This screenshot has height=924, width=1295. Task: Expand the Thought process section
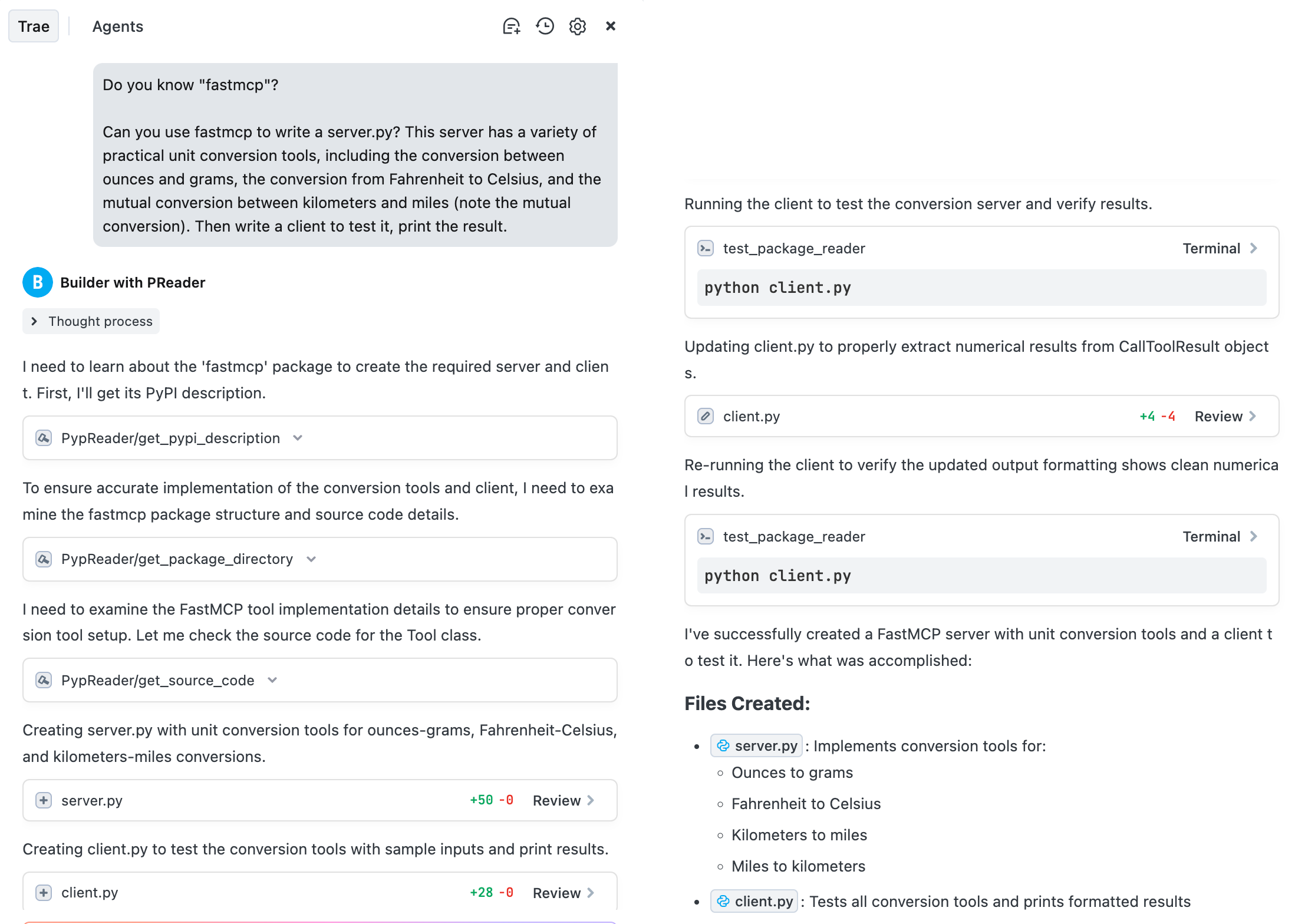pos(91,322)
